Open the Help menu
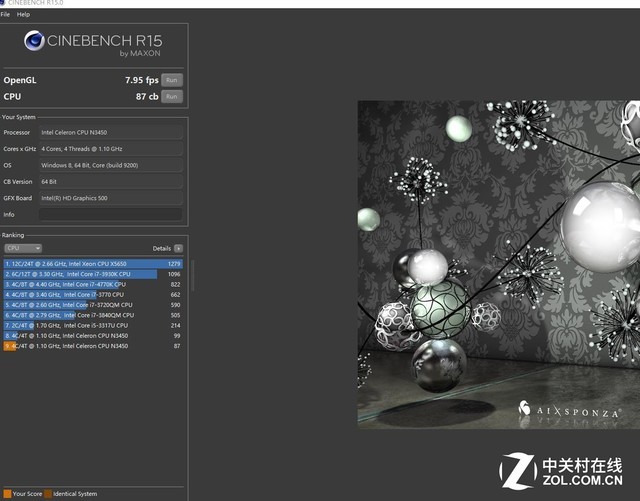640x501 pixels. tap(23, 14)
